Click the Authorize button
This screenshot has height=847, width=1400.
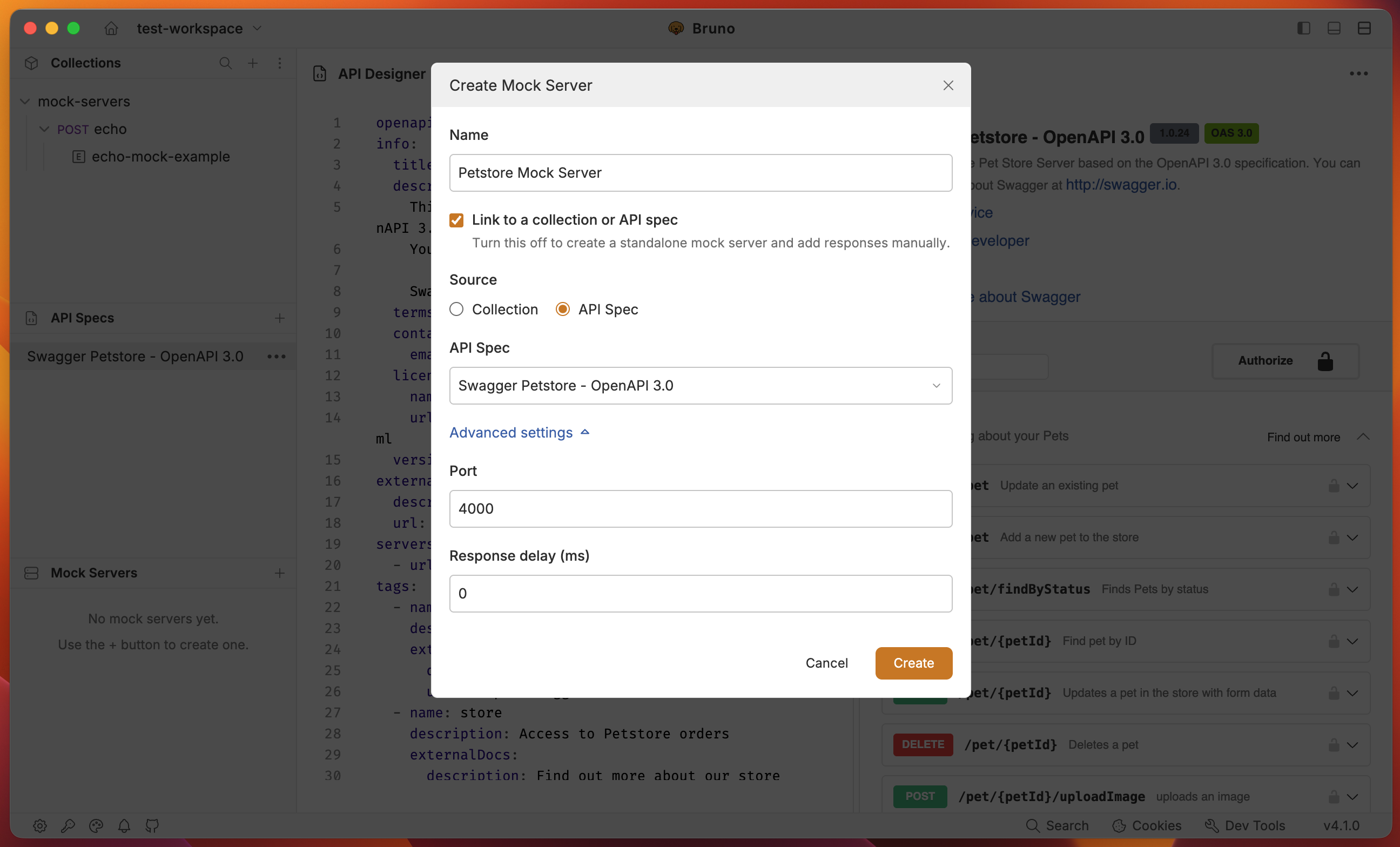[1285, 361]
